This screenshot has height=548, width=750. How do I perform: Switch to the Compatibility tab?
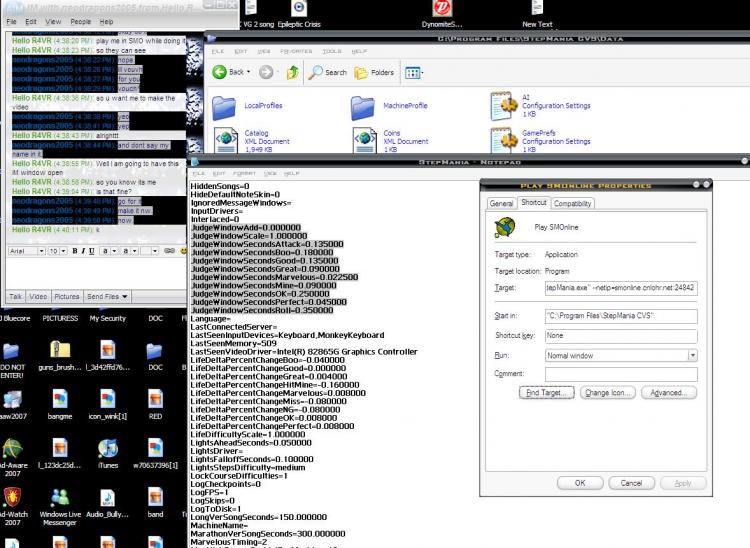[x=573, y=203]
